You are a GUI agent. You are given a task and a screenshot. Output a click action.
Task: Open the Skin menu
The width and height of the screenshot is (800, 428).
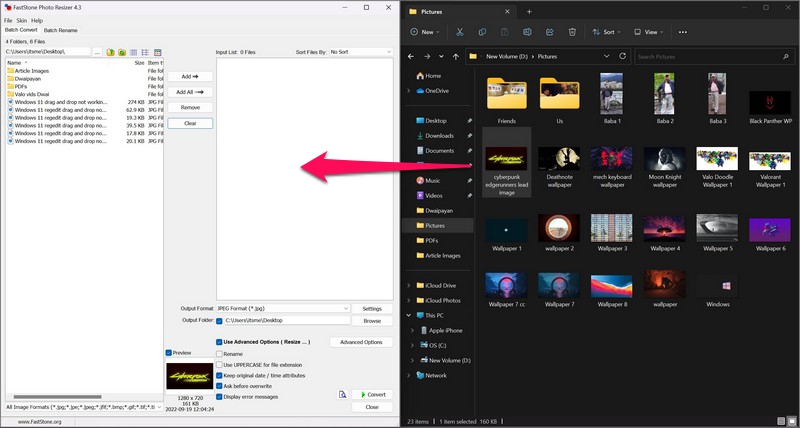(22, 20)
